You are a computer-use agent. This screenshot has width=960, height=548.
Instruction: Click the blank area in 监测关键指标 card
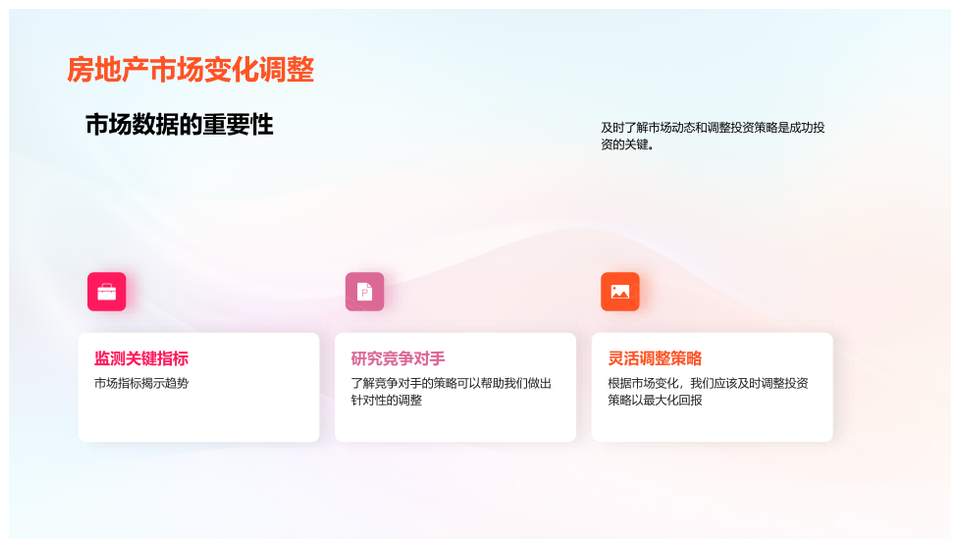pyautogui.click(x=198, y=418)
